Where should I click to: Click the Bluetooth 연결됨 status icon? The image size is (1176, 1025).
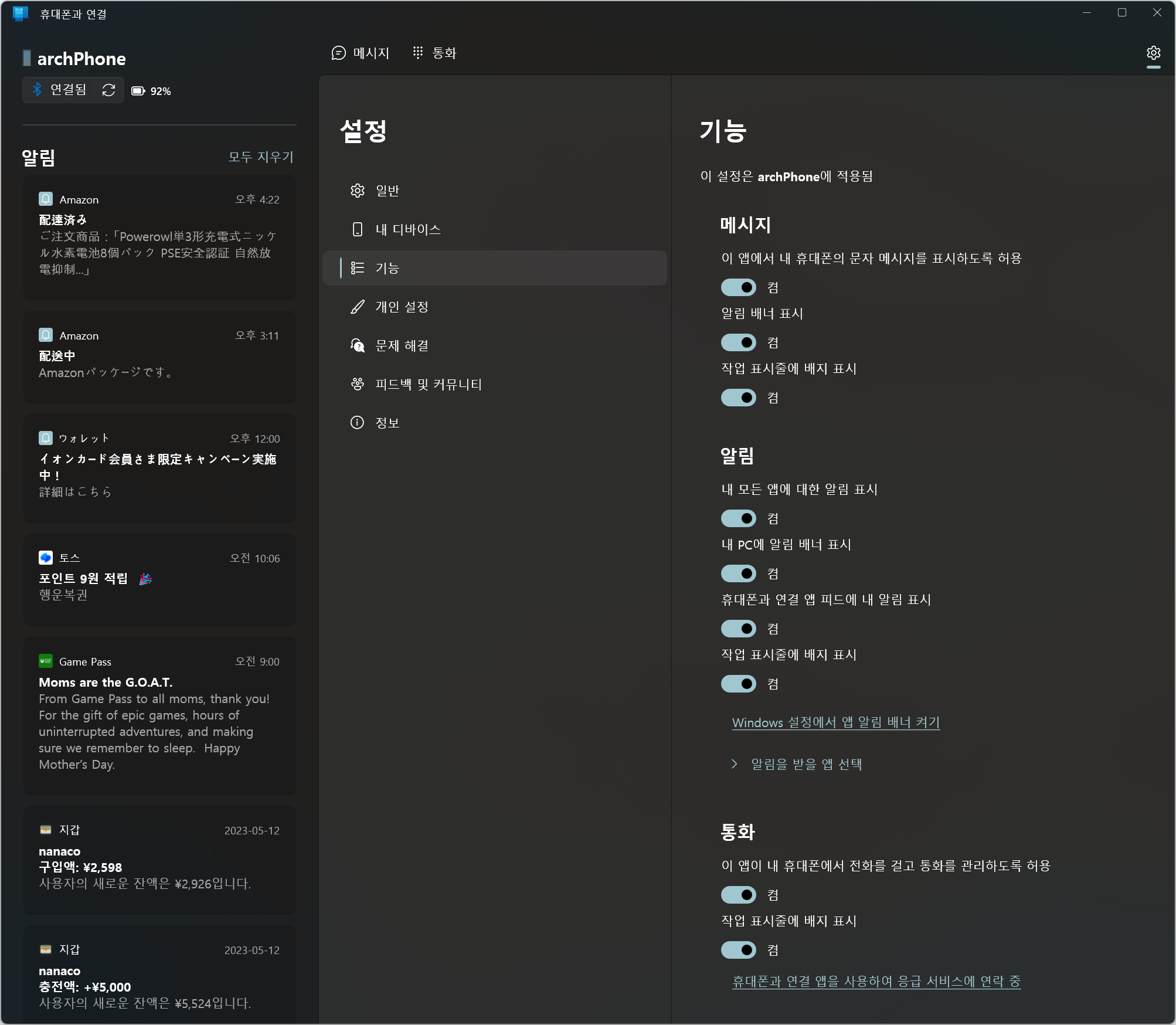pyautogui.click(x=38, y=90)
